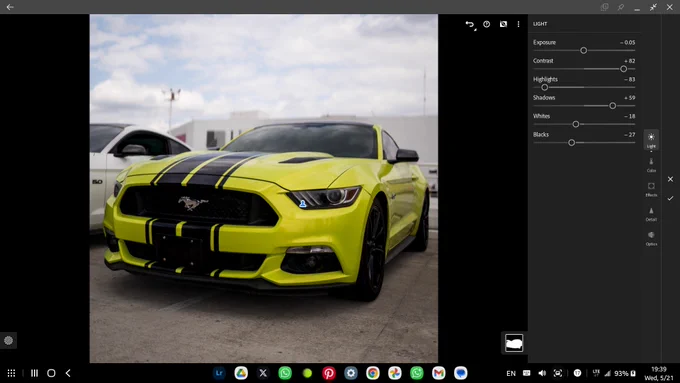
Task: Tap the taskbar back chevron
Action: (x=68, y=373)
